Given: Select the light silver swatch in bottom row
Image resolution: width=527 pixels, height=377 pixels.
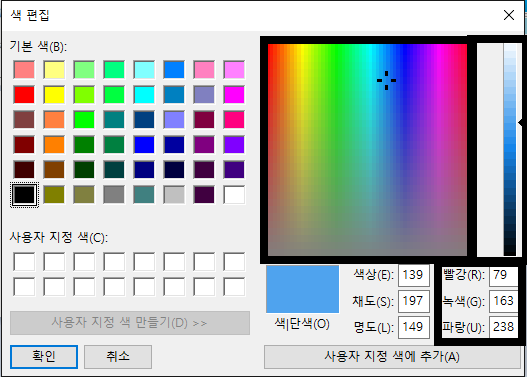Looking at the screenshot, I should tap(174, 195).
